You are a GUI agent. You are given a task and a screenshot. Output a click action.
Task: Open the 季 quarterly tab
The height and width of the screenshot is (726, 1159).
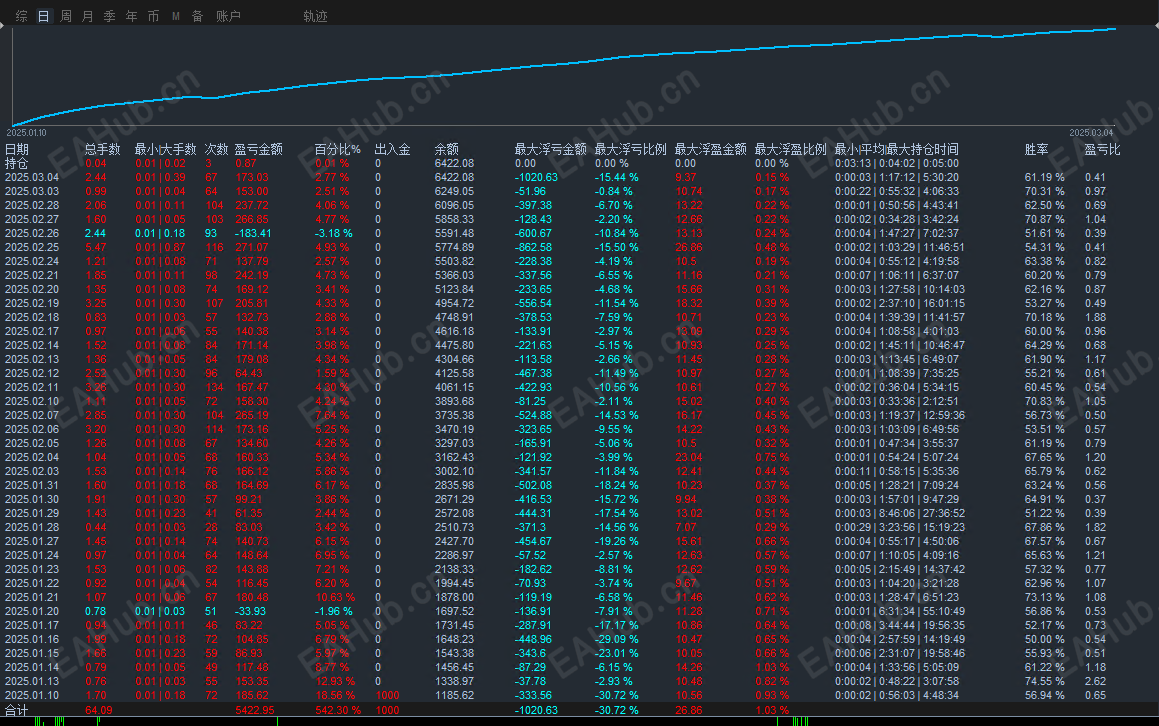pyautogui.click(x=109, y=16)
